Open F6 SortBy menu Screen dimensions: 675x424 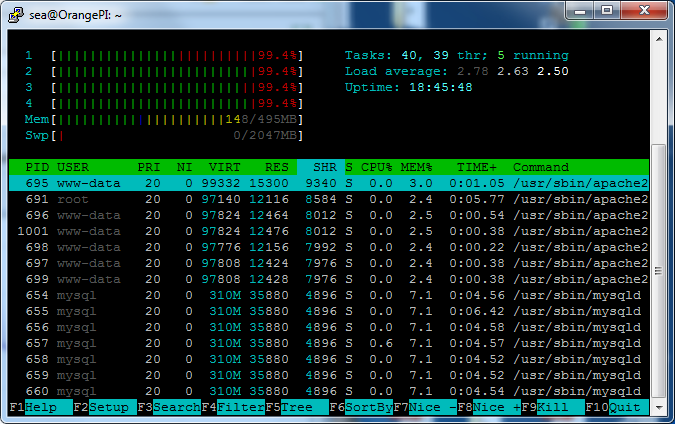click(x=361, y=407)
